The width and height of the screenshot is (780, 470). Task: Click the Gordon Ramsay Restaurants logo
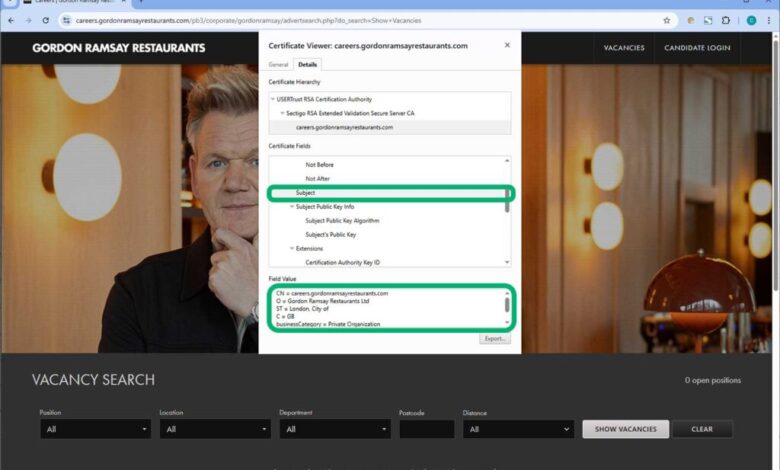[118, 48]
